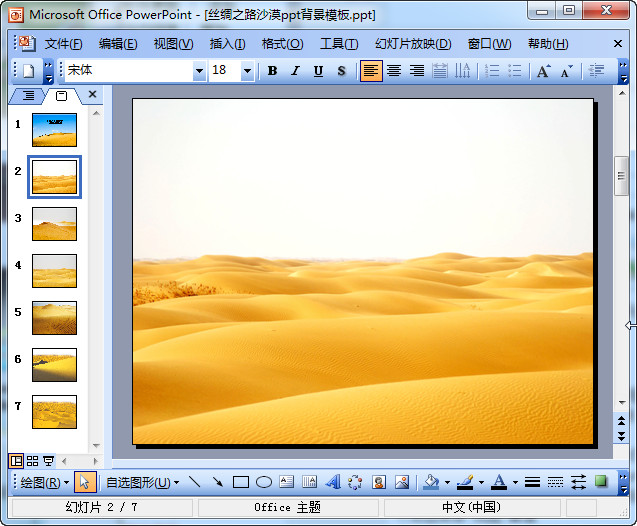The height and width of the screenshot is (526, 637).
Task: Click the New document icon
Action: 28,71
